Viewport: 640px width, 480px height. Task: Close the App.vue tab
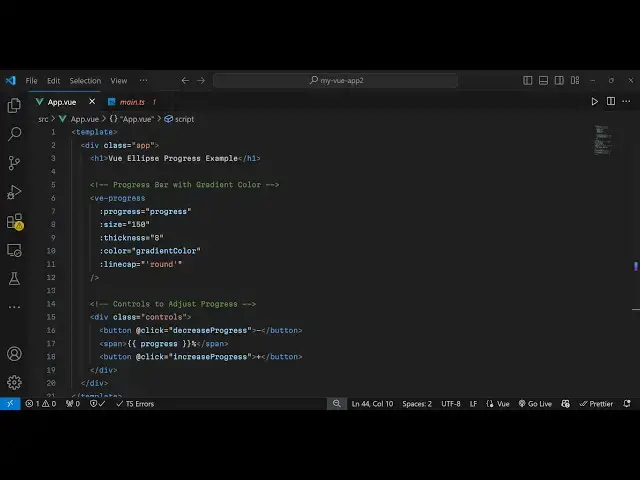pyautogui.click(x=92, y=101)
